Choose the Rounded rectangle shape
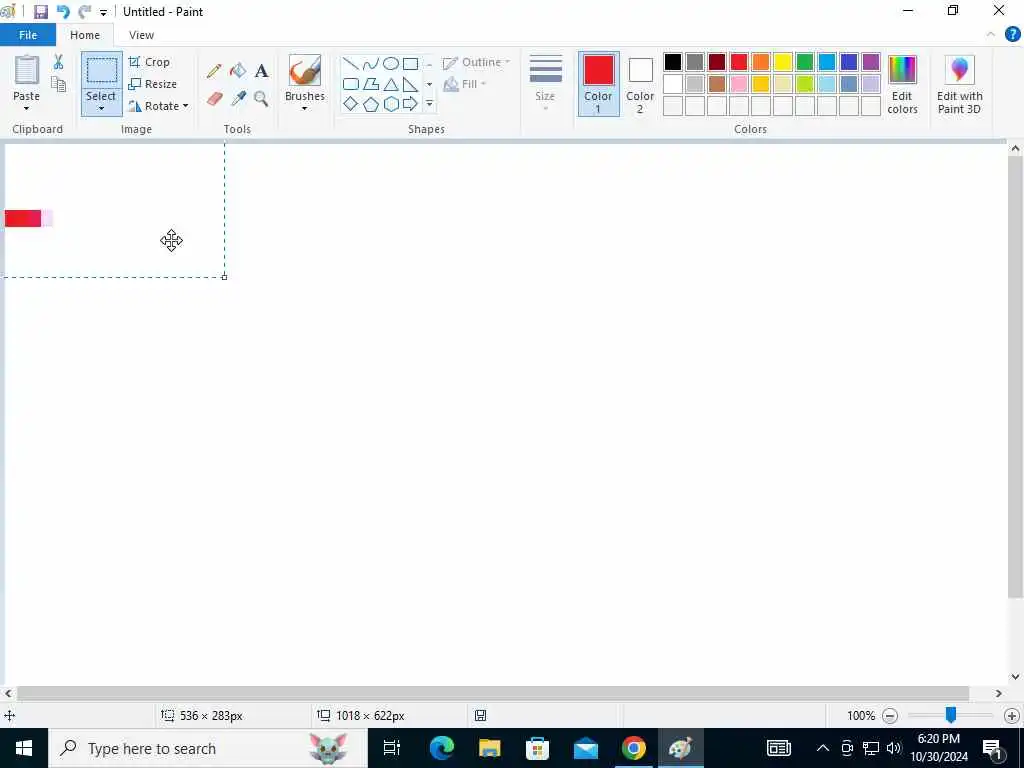The image size is (1024, 768). tap(351, 84)
